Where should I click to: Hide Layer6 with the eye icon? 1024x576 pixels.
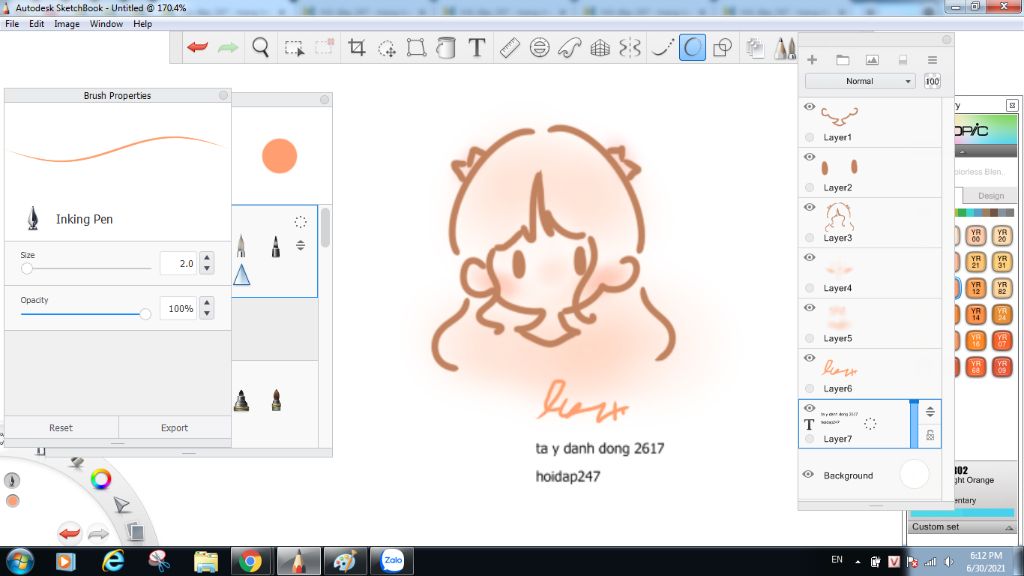coord(809,358)
